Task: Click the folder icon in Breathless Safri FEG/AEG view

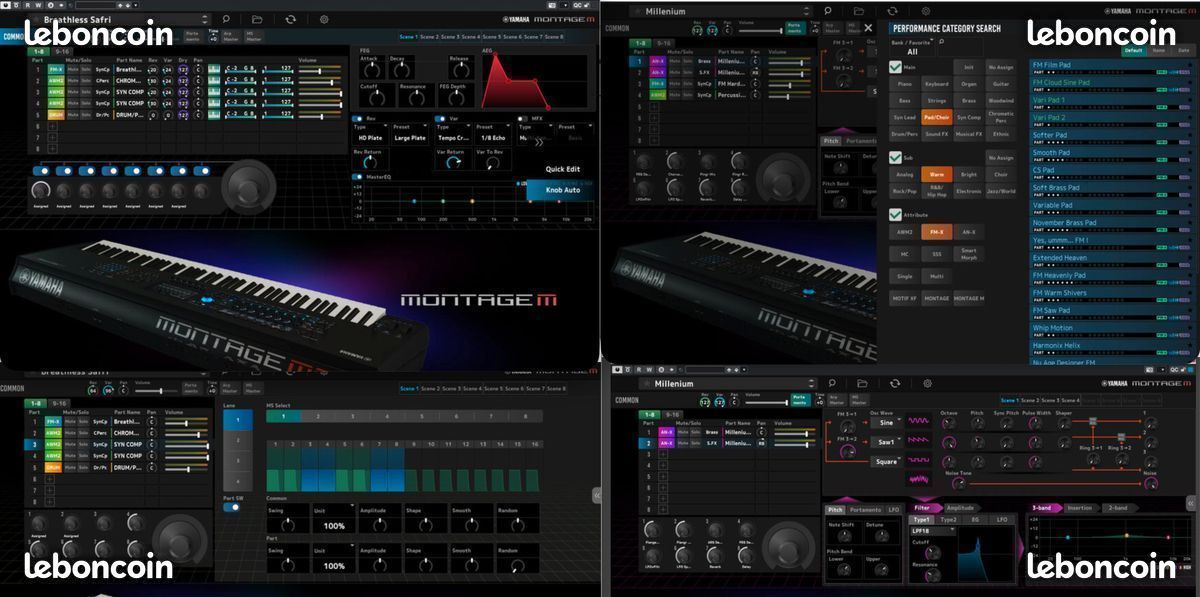Action: click(x=257, y=19)
